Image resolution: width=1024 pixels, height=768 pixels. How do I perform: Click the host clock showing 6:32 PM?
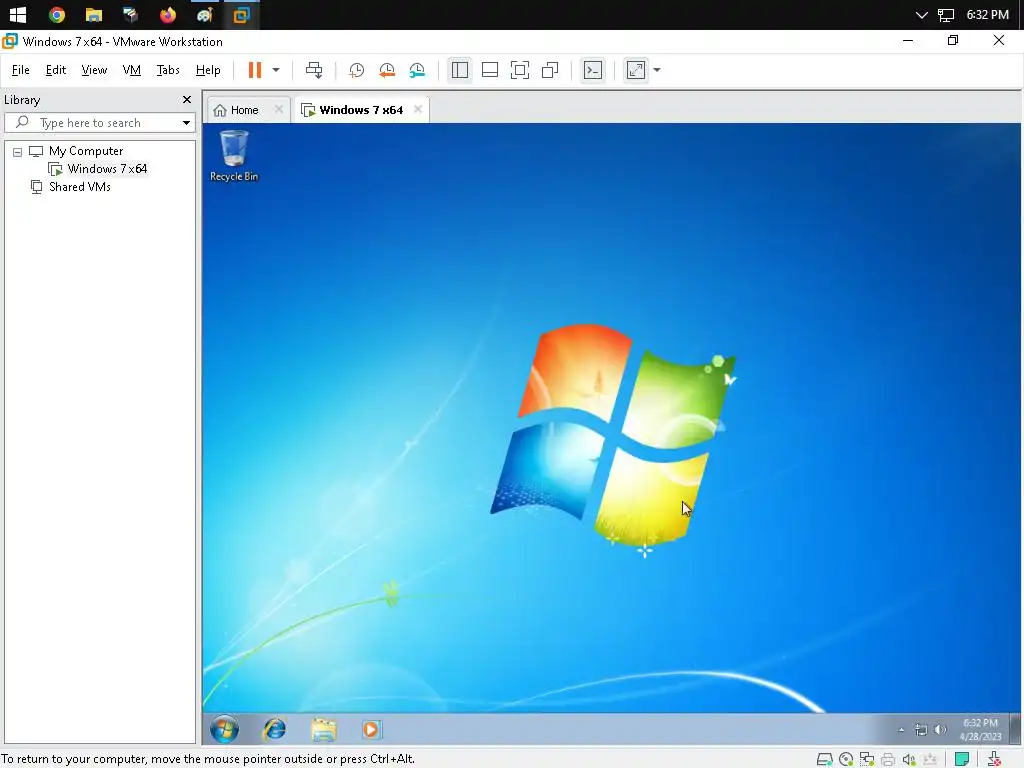pos(987,15)
